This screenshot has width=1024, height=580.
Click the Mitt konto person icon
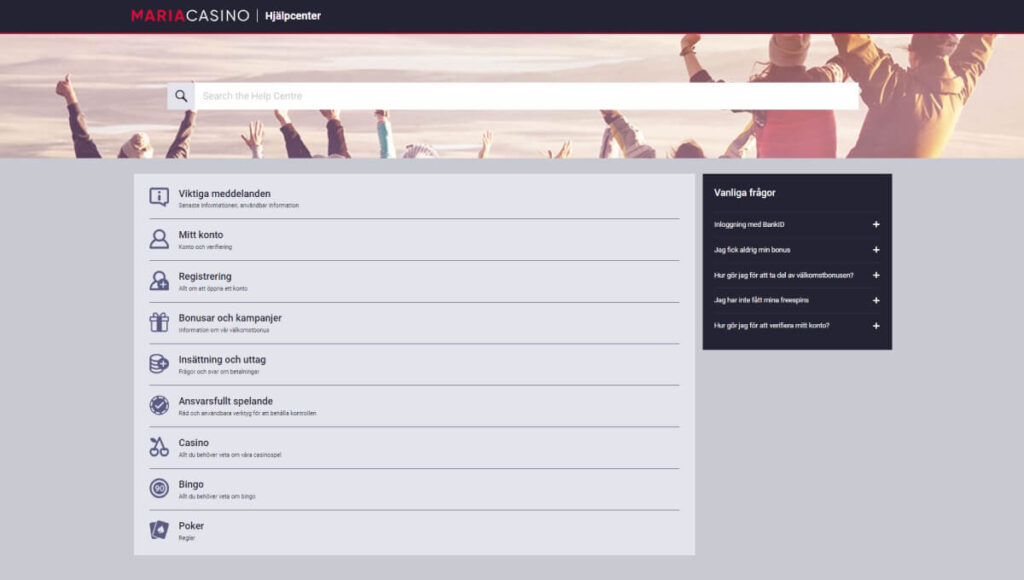(159, 239)
